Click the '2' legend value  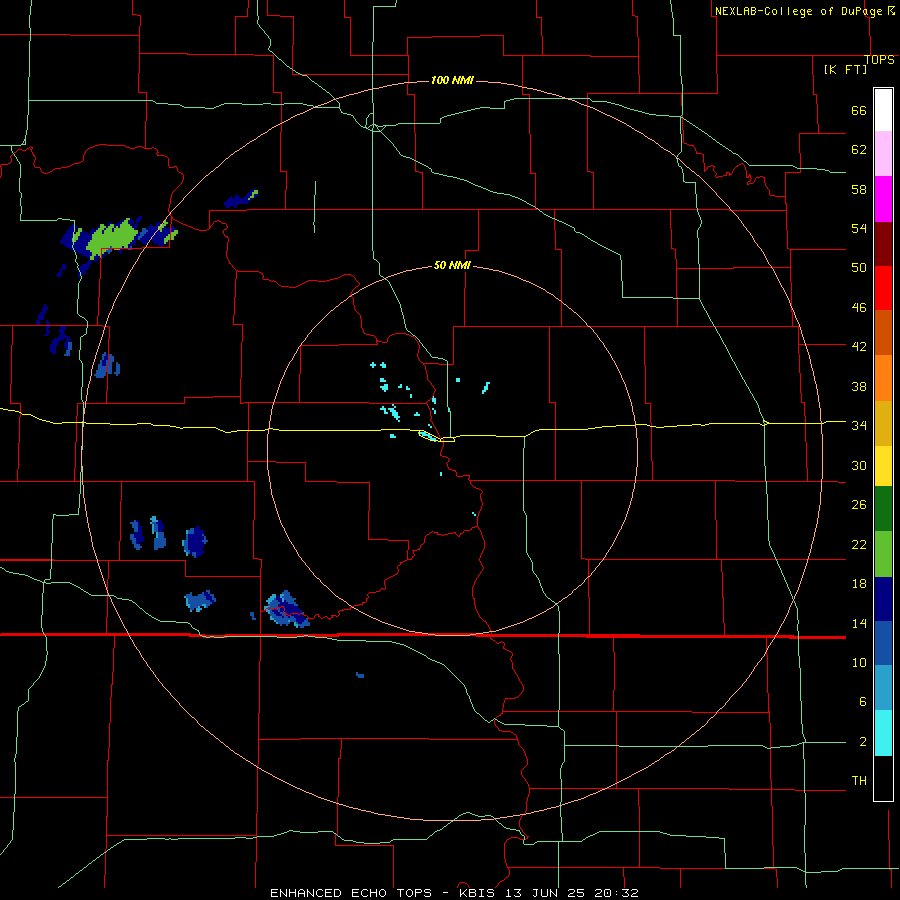862,742
